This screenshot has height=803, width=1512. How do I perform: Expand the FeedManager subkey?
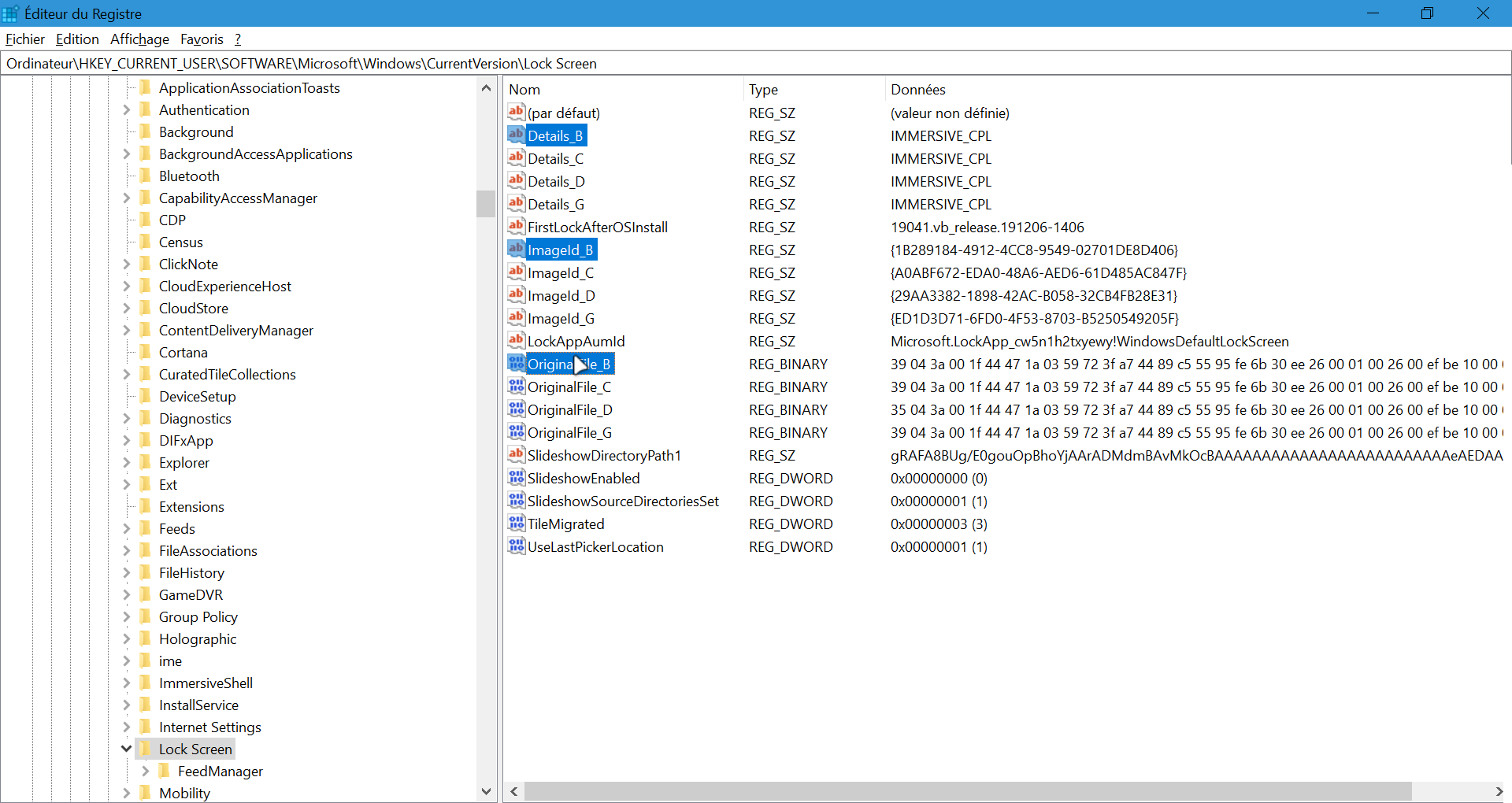145,771
